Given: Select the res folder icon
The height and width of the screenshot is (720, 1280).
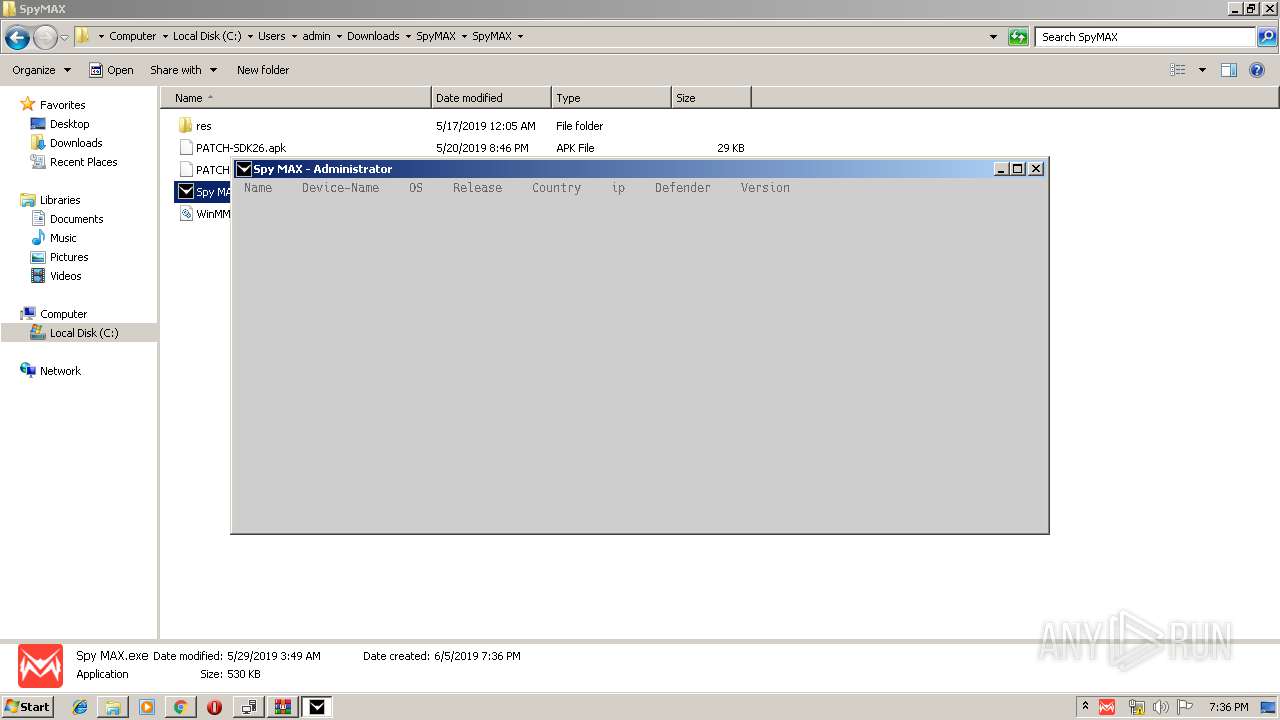Looking at the screenshot, I should click(x=185, y=126).
